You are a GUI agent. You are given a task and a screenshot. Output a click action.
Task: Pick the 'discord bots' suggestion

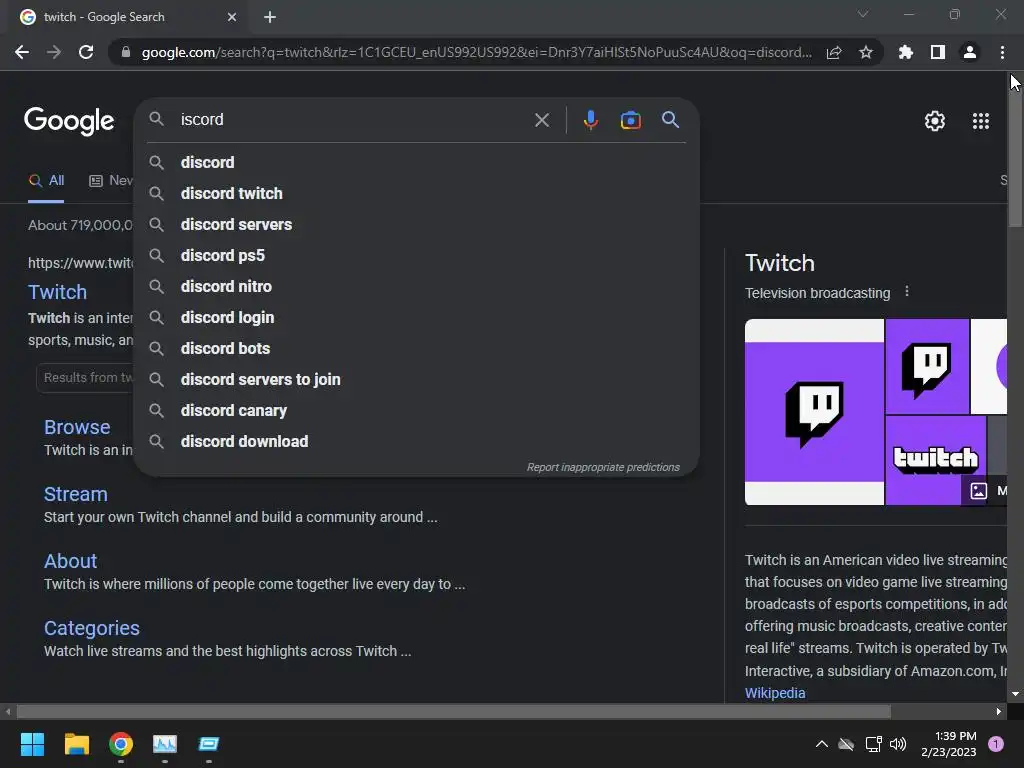(417, 349)
